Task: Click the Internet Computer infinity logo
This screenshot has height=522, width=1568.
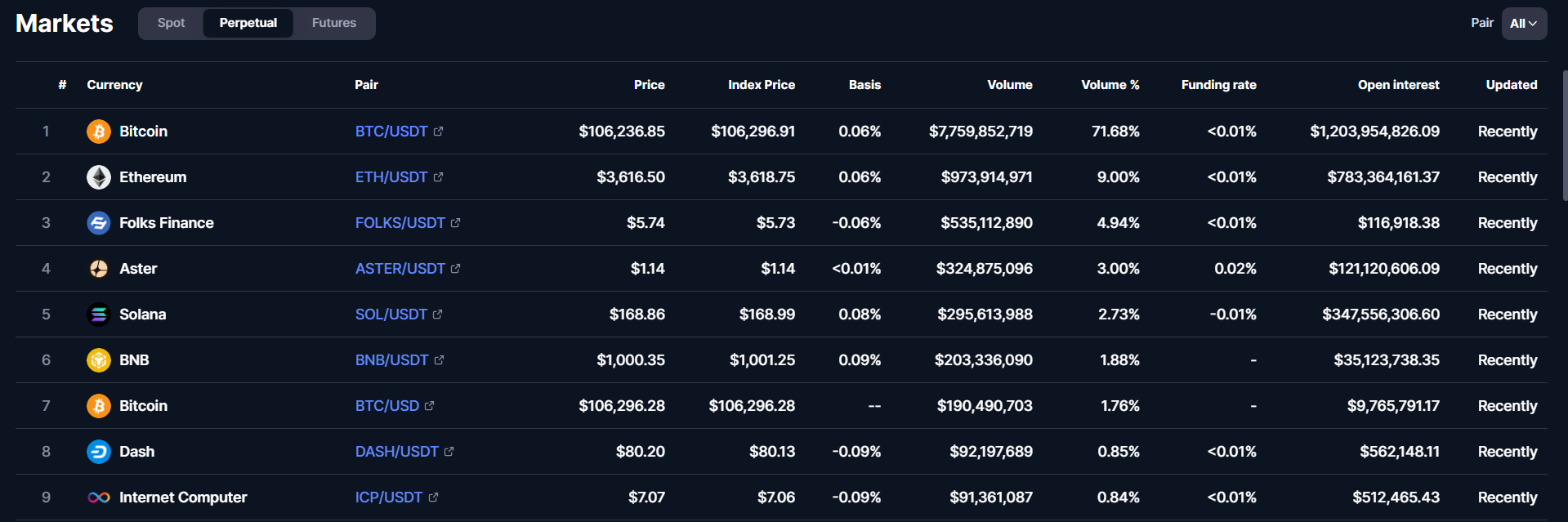Action: [99, 497]
